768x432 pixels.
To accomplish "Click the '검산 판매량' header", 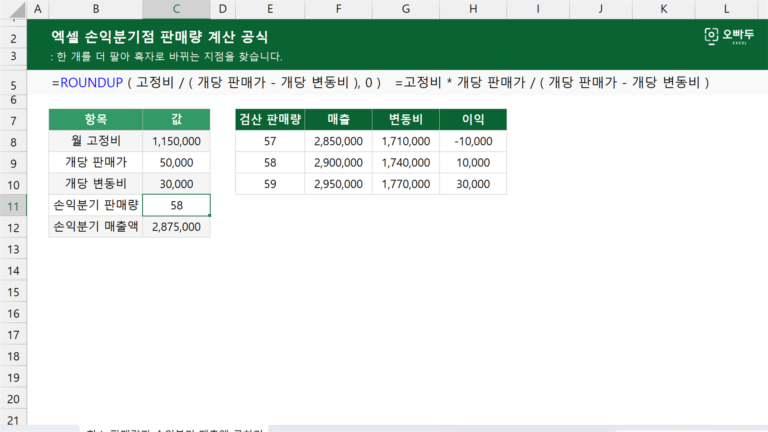I will (270, 120).
